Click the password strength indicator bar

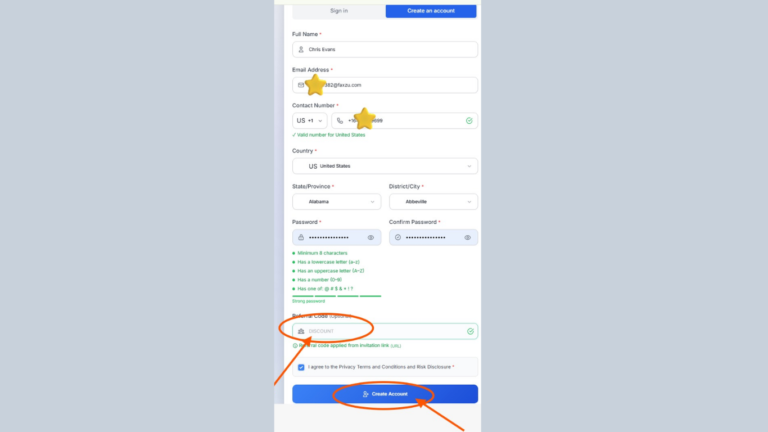(336, 296)
